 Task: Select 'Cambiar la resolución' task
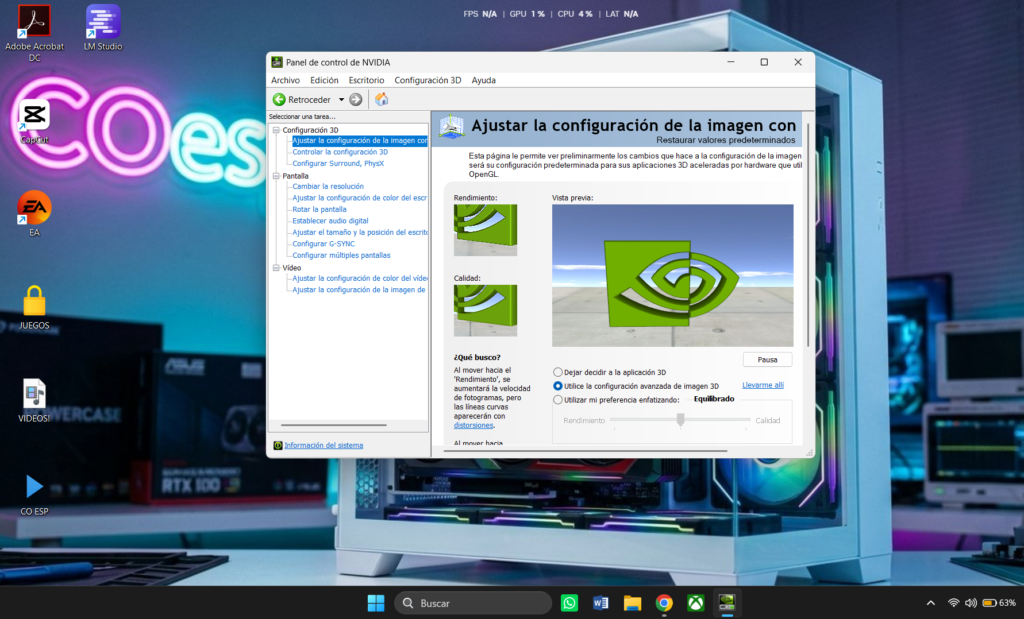[328, 187]
